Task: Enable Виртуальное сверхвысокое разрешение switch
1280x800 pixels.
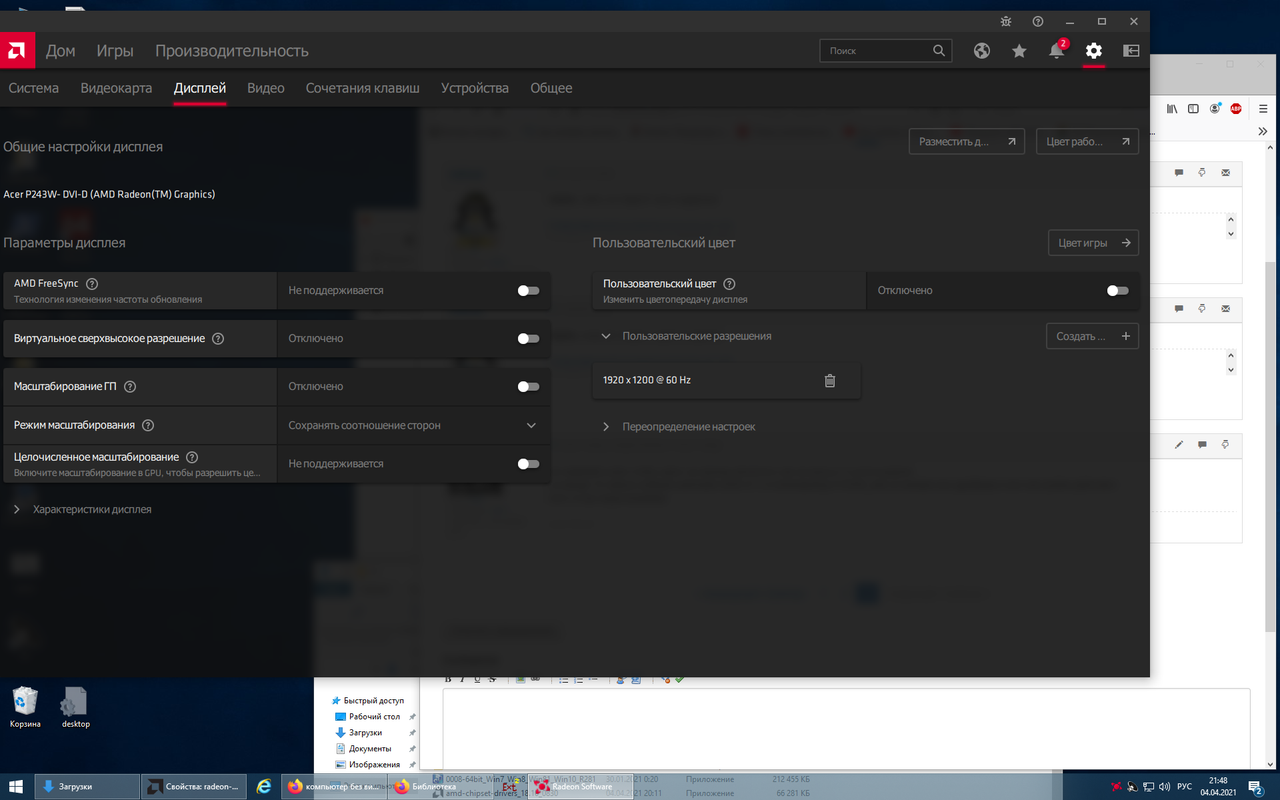Action: pyautogui.click(x=528, y=338)
